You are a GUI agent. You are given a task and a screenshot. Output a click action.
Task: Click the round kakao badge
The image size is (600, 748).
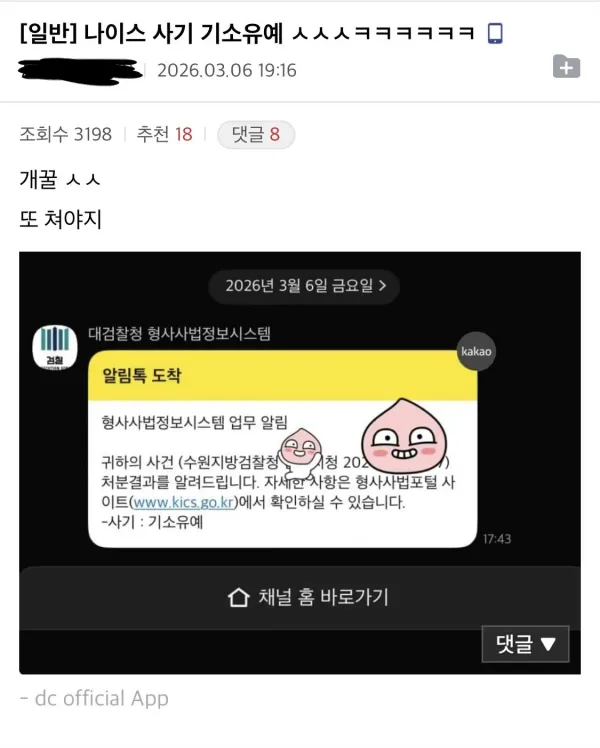pos(476,352)
